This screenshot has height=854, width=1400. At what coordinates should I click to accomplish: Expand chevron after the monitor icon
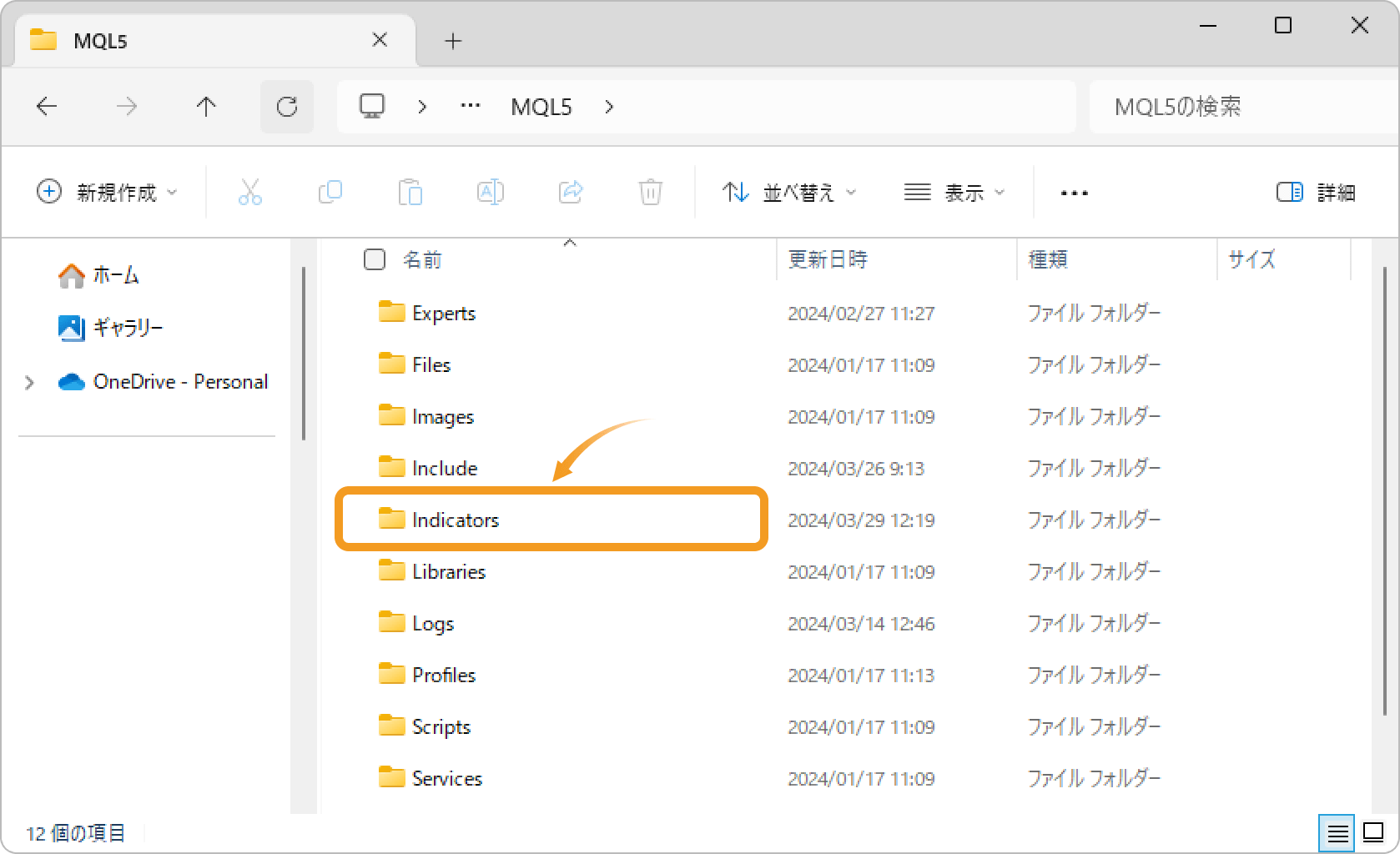point(422,107)
